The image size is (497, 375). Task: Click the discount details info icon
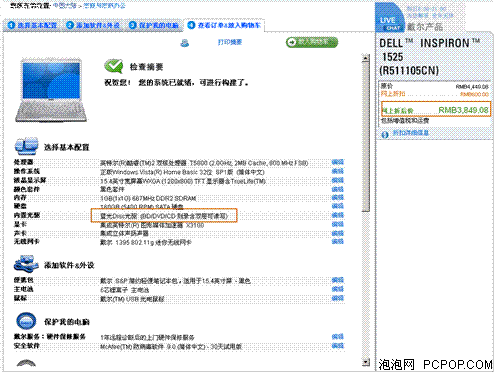pos(385,134)
